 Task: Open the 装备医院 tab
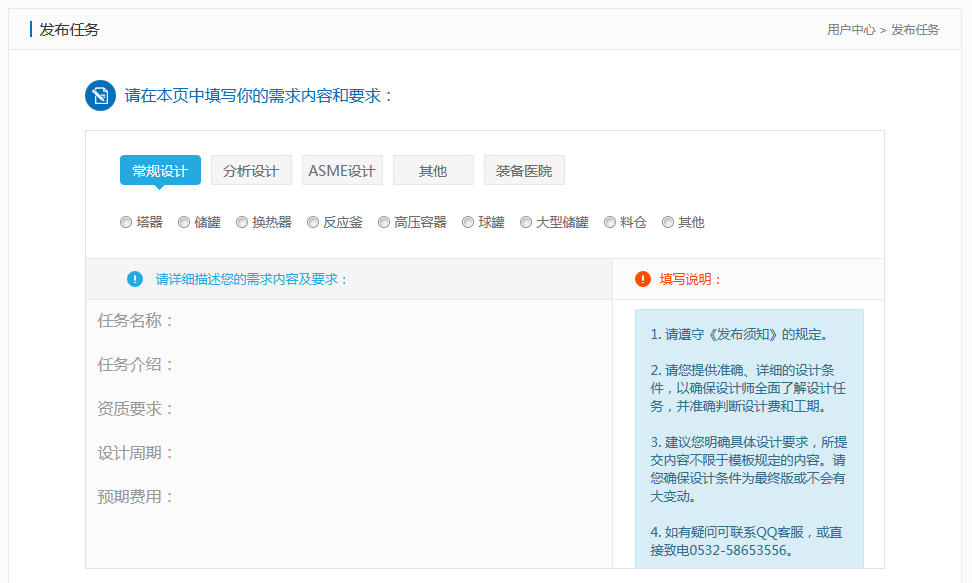pyautogui.click(x=524, y=171)
